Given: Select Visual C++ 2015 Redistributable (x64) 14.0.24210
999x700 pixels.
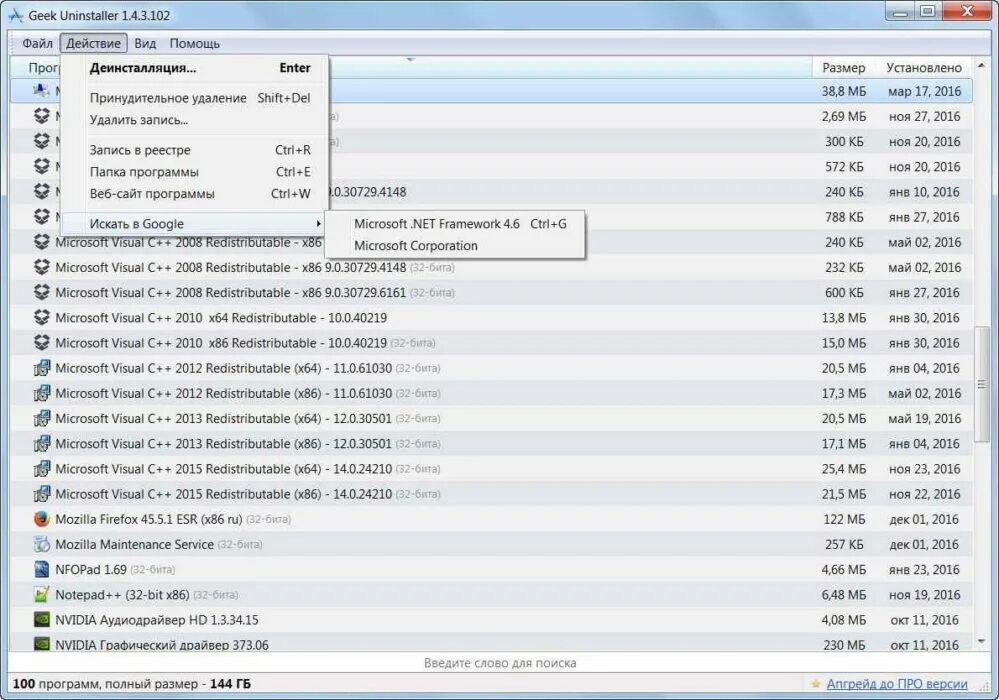Looking at the screenshot, I should point(491,469).
